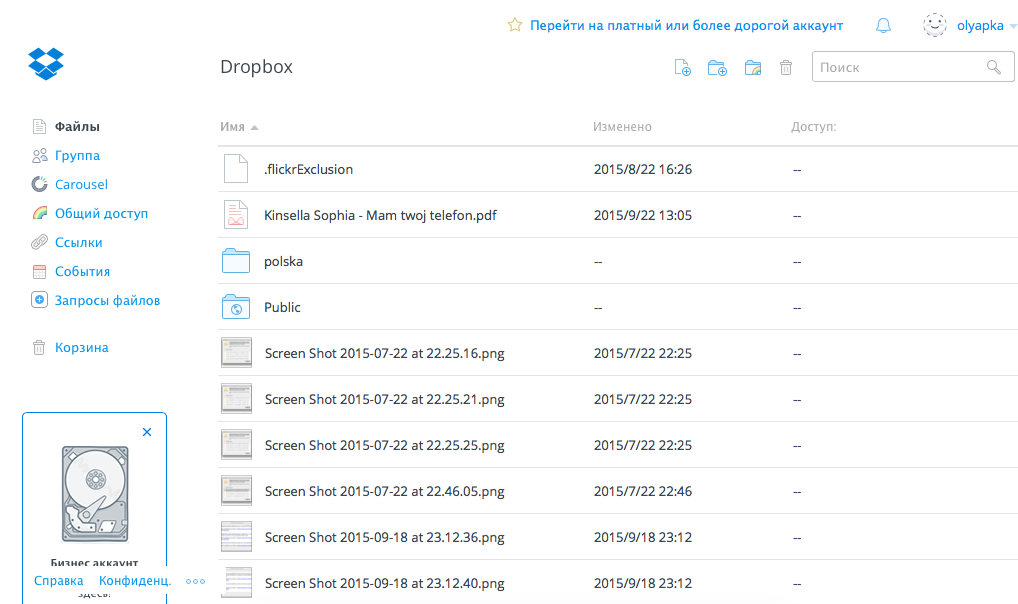Open the more options dots in footer
1018x604 pixels.
(195, 581)
